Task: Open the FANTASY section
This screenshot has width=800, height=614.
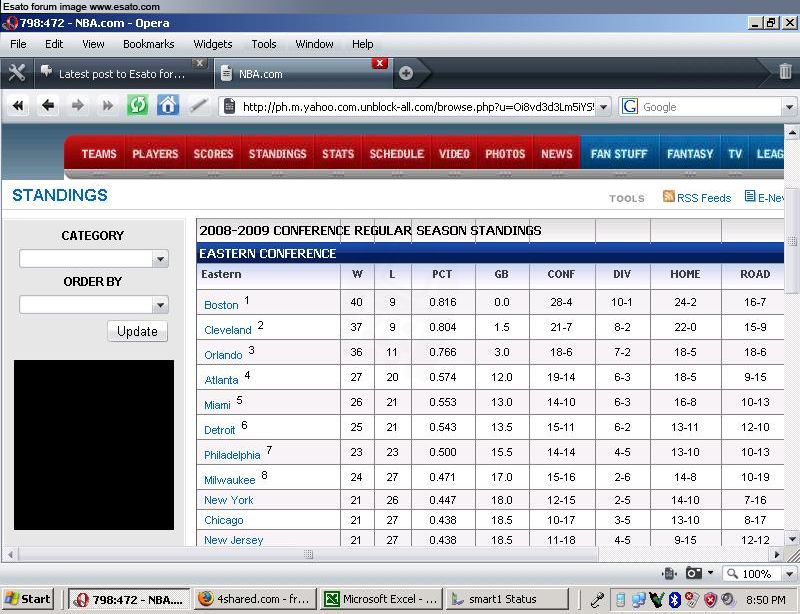Action: [x=690, y=154]
